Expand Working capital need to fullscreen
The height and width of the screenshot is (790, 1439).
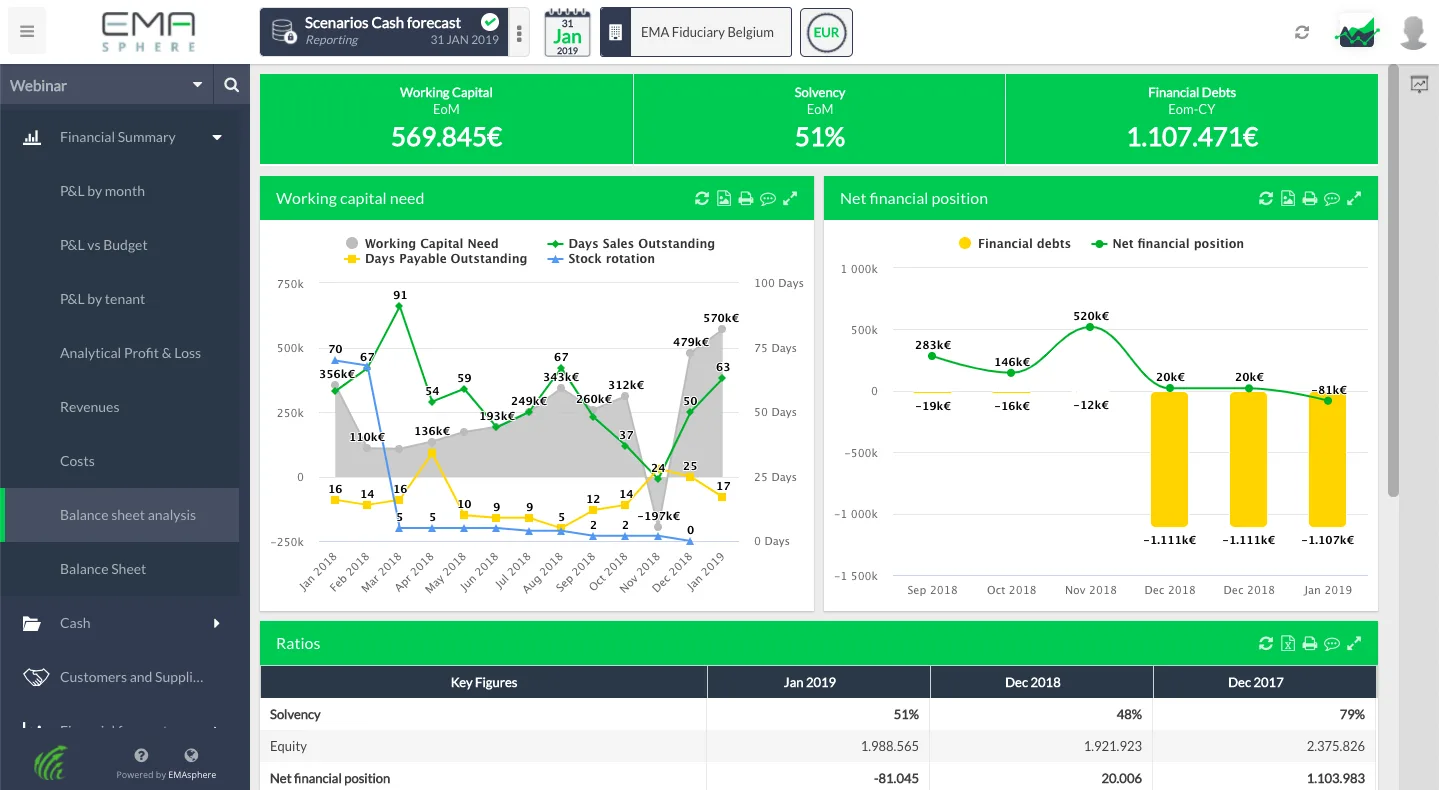(790, 199)
